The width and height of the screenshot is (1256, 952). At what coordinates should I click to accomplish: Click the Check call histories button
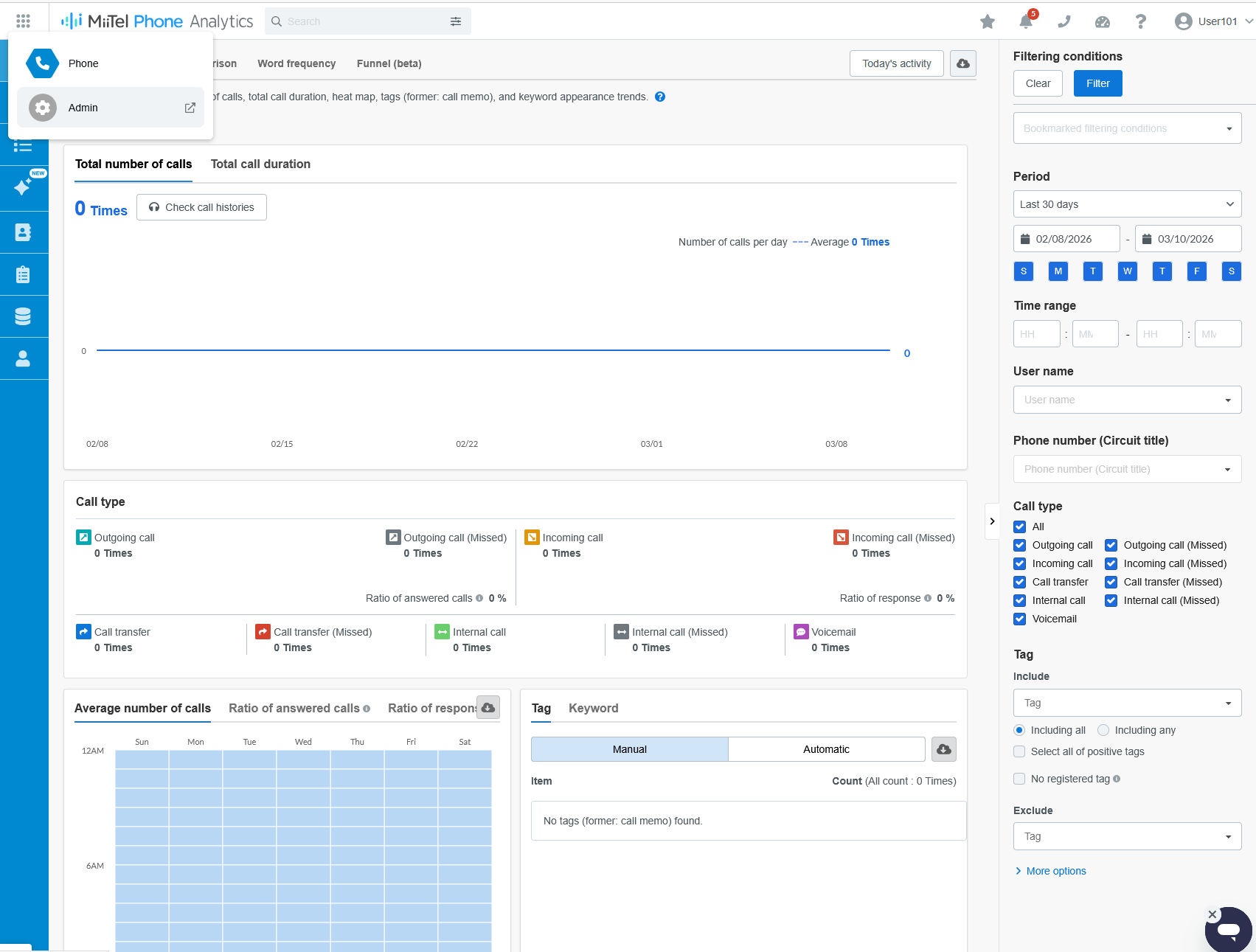[201, 207]
